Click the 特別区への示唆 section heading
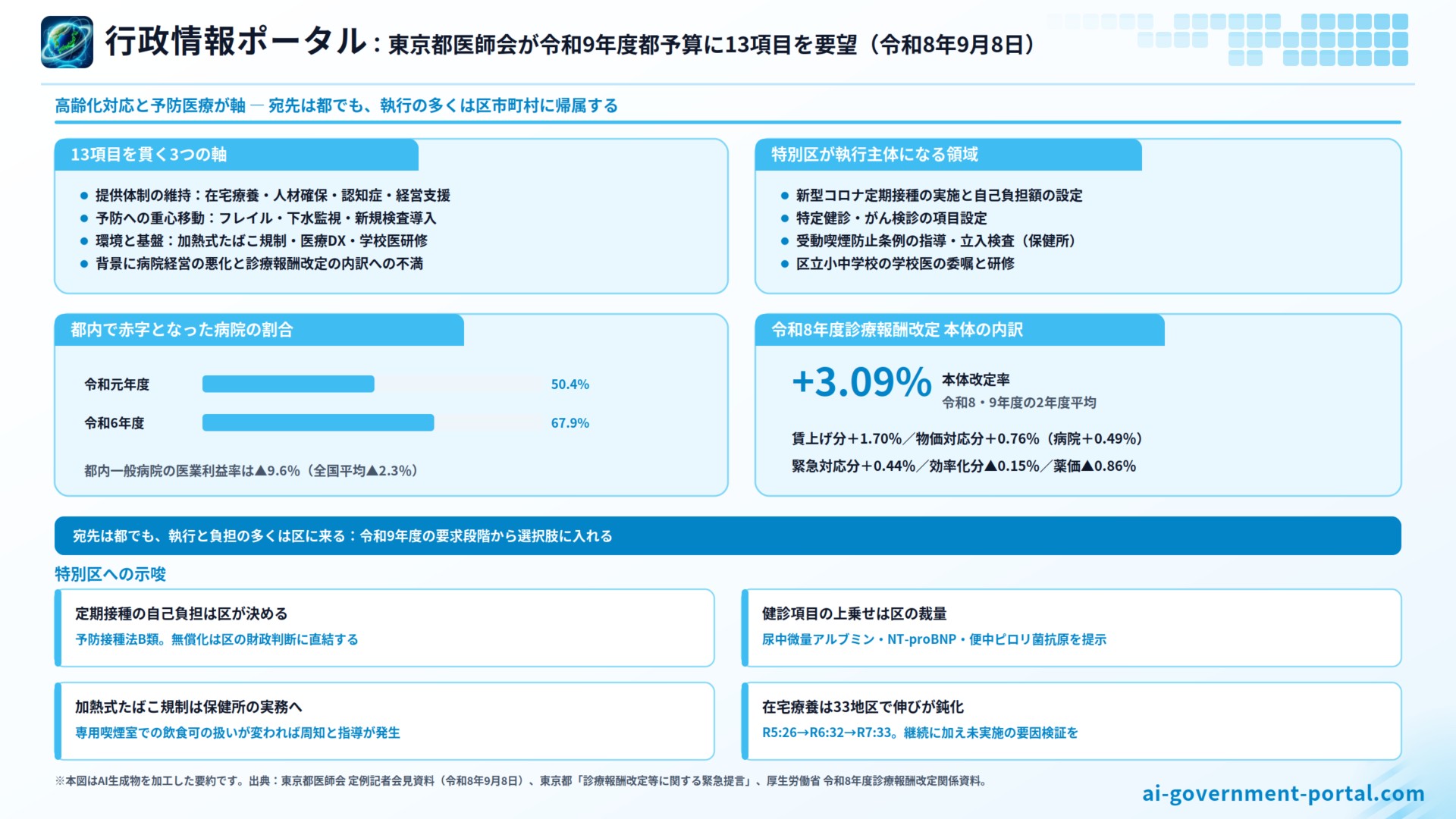This screenshot has height=819, width=1456. tap(111, 574)
